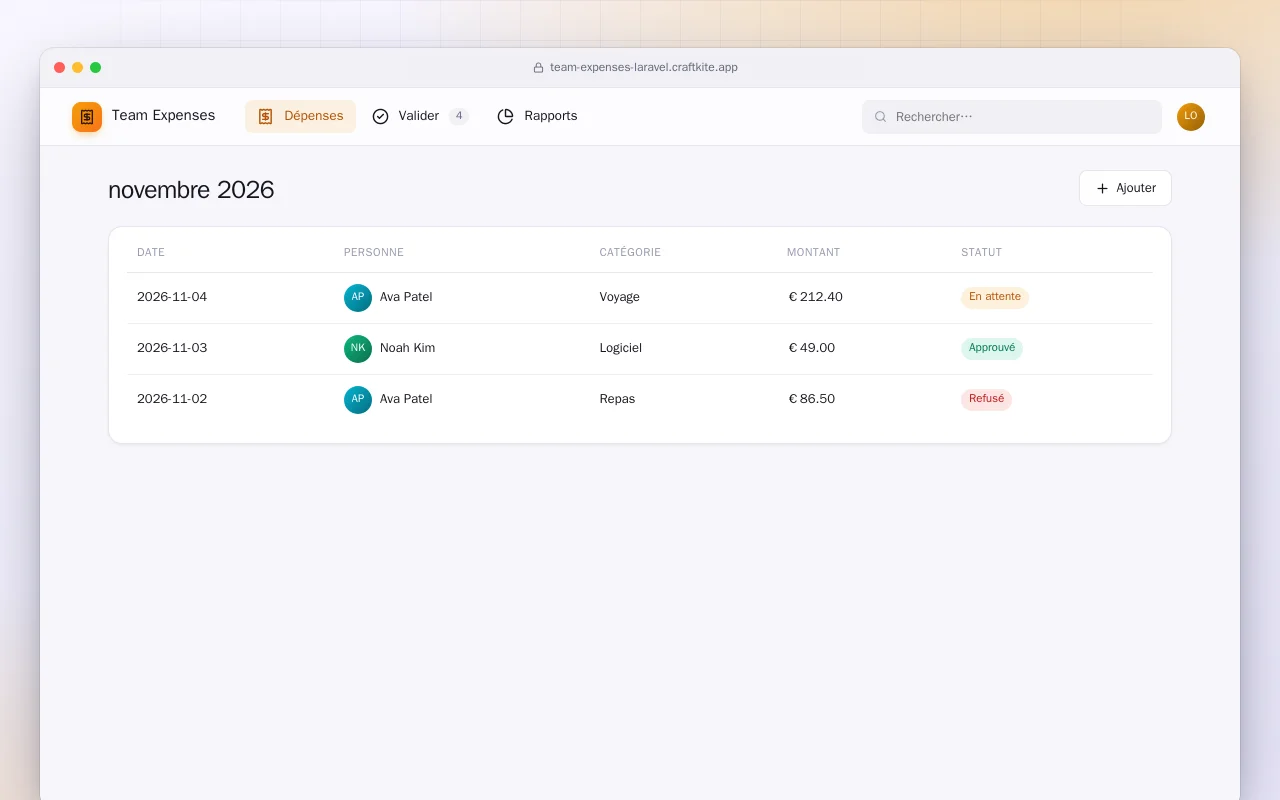Open the LO user avatar menu

pos(1191,117)
